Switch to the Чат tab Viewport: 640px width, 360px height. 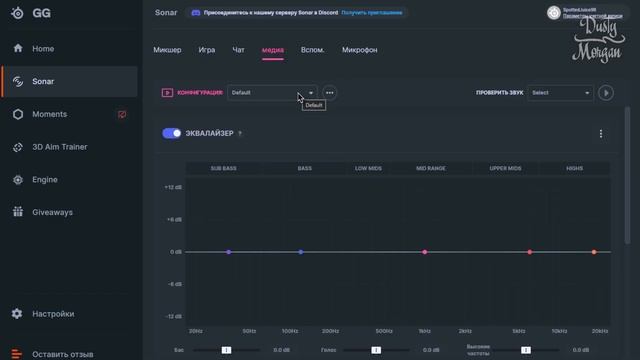pos(238,50)
